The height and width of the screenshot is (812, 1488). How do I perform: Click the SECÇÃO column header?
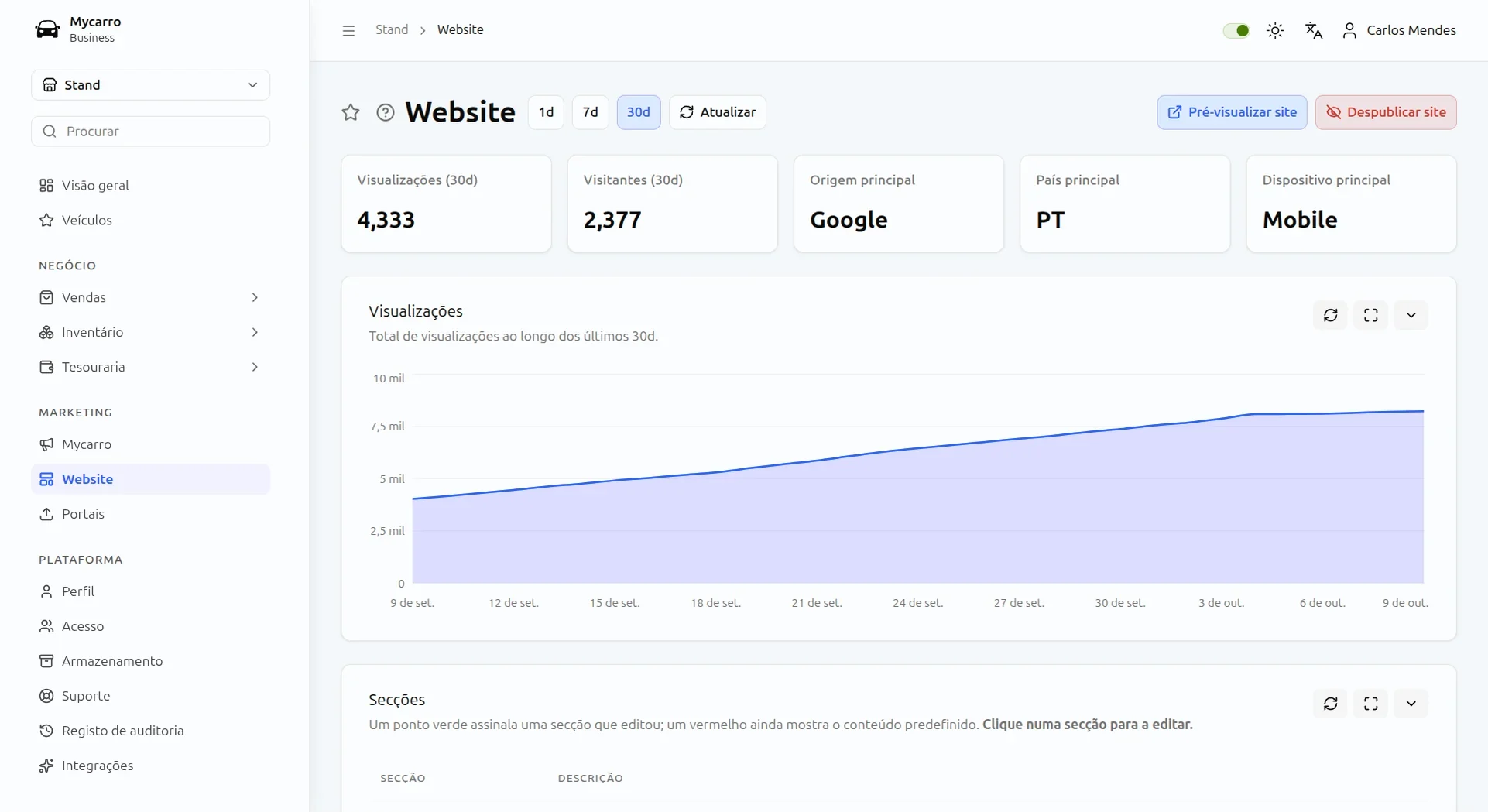click(403, 778)
